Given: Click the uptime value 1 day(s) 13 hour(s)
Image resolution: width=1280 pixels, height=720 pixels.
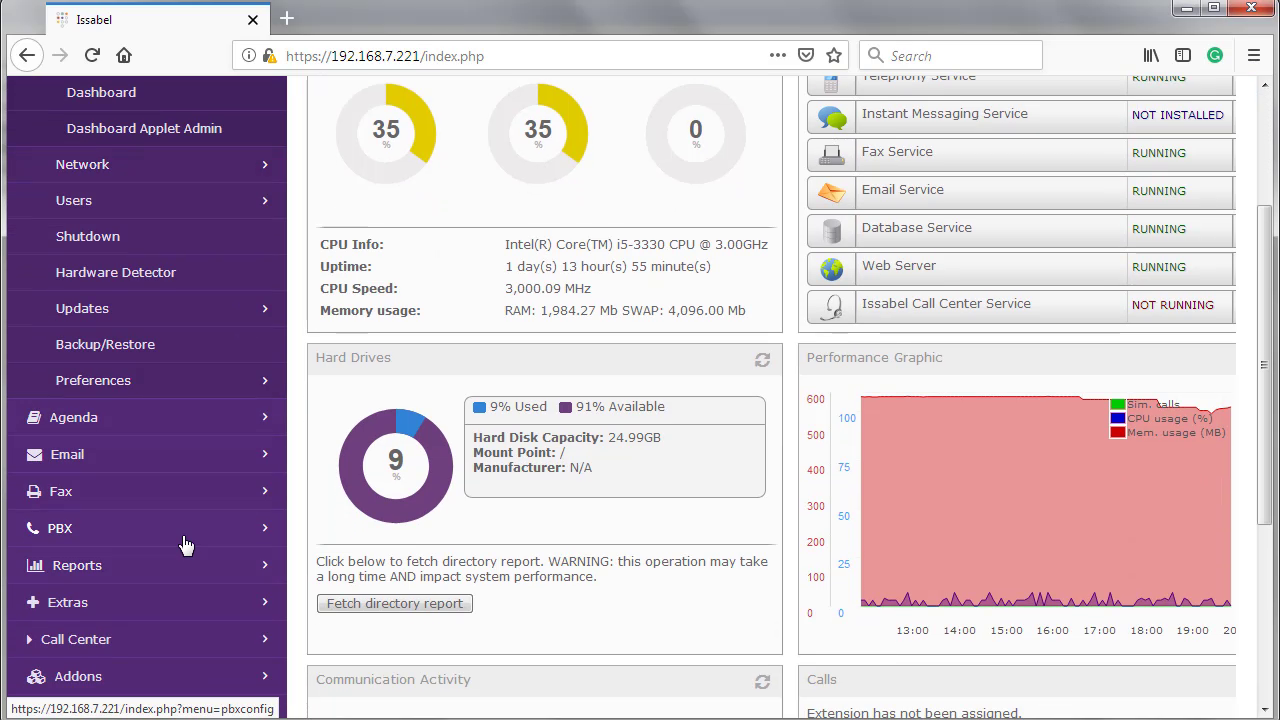Looking at the screenshot, I should 608,266.
